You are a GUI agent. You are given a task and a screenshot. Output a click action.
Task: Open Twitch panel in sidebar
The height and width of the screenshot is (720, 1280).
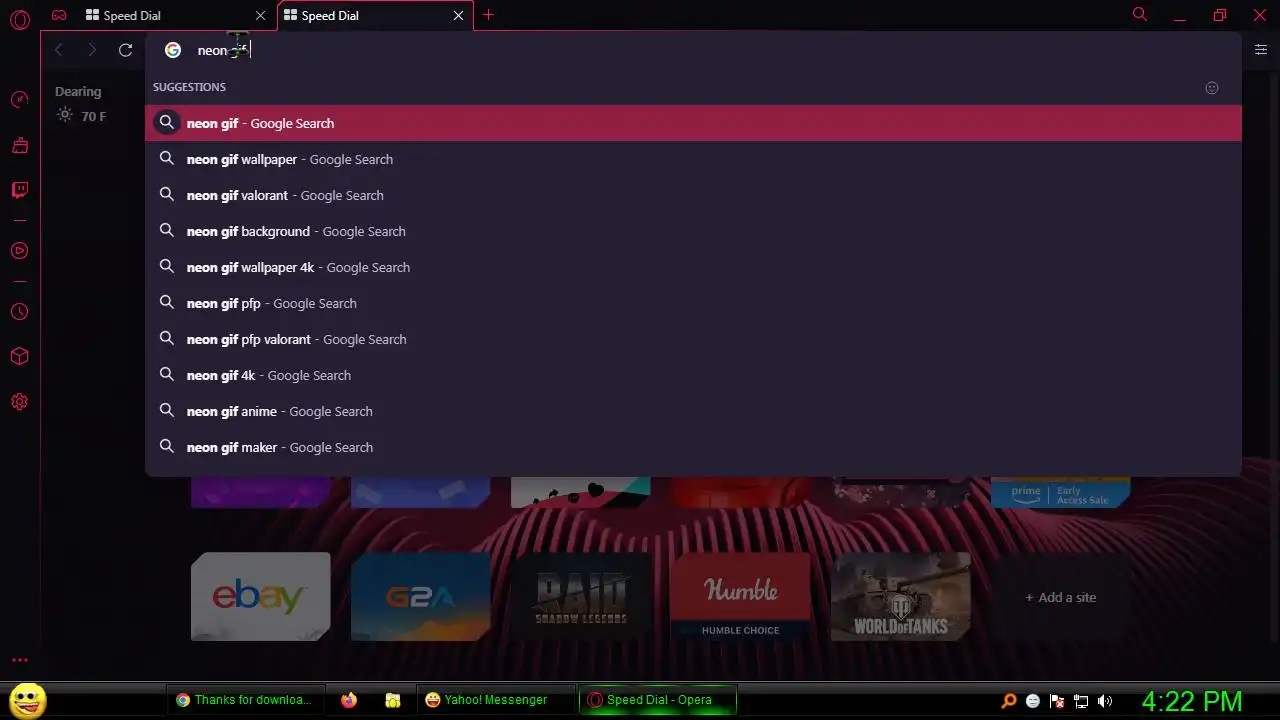(x=19, y=190)
